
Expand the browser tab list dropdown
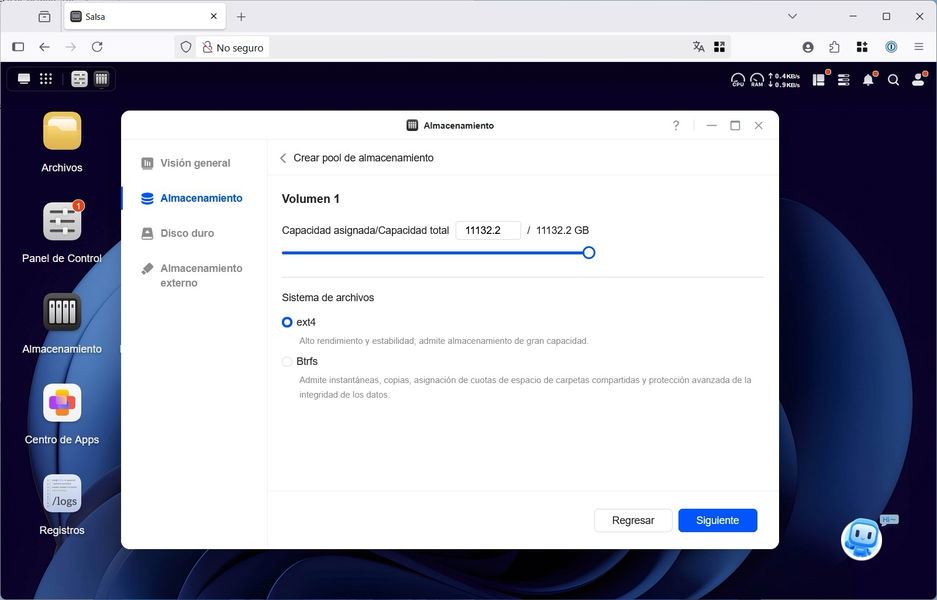(792, 16)
